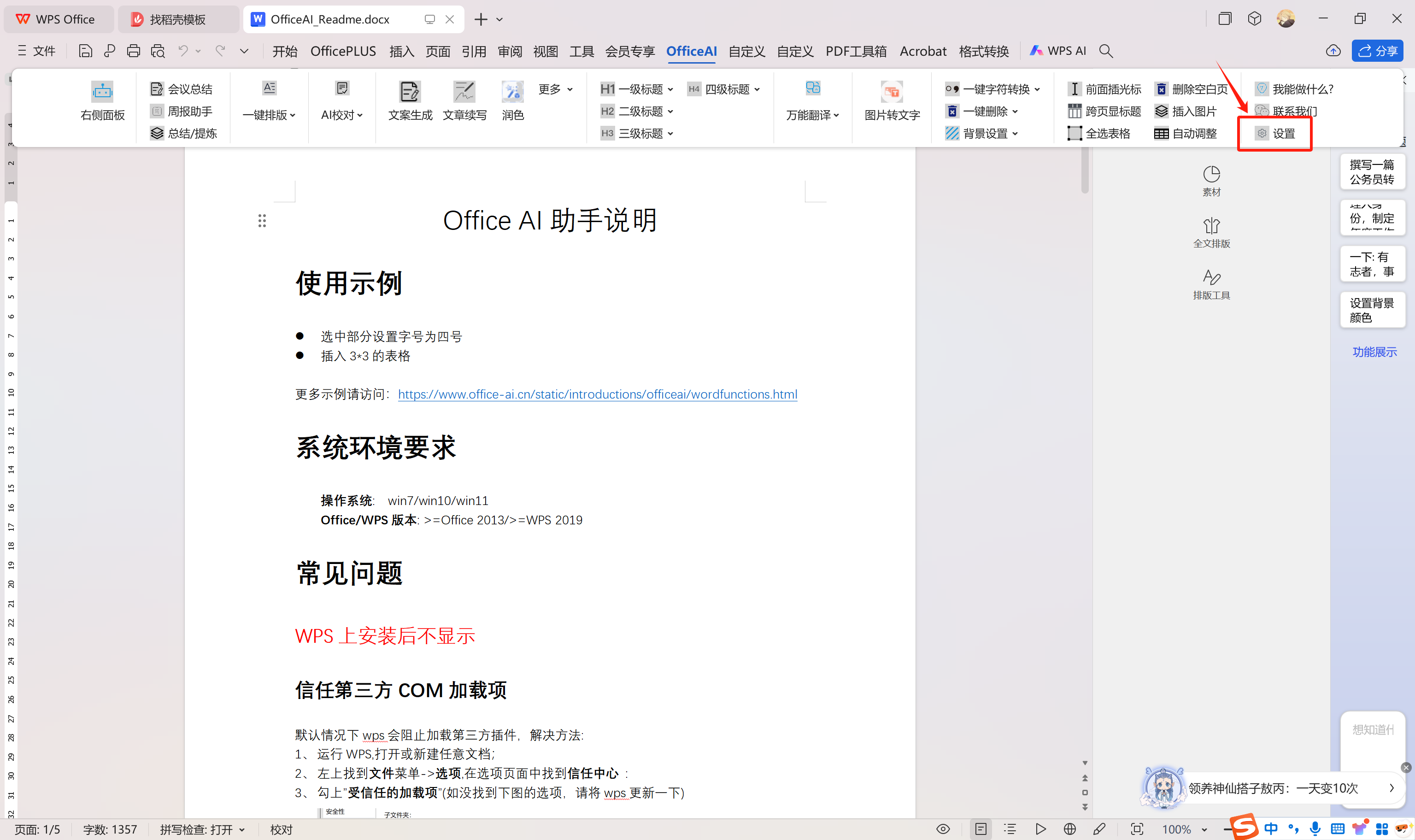Click 全选表格 select all tables
Image resolution: width=1415 pixels, height=840 pixels.
tap(1098, 134)
